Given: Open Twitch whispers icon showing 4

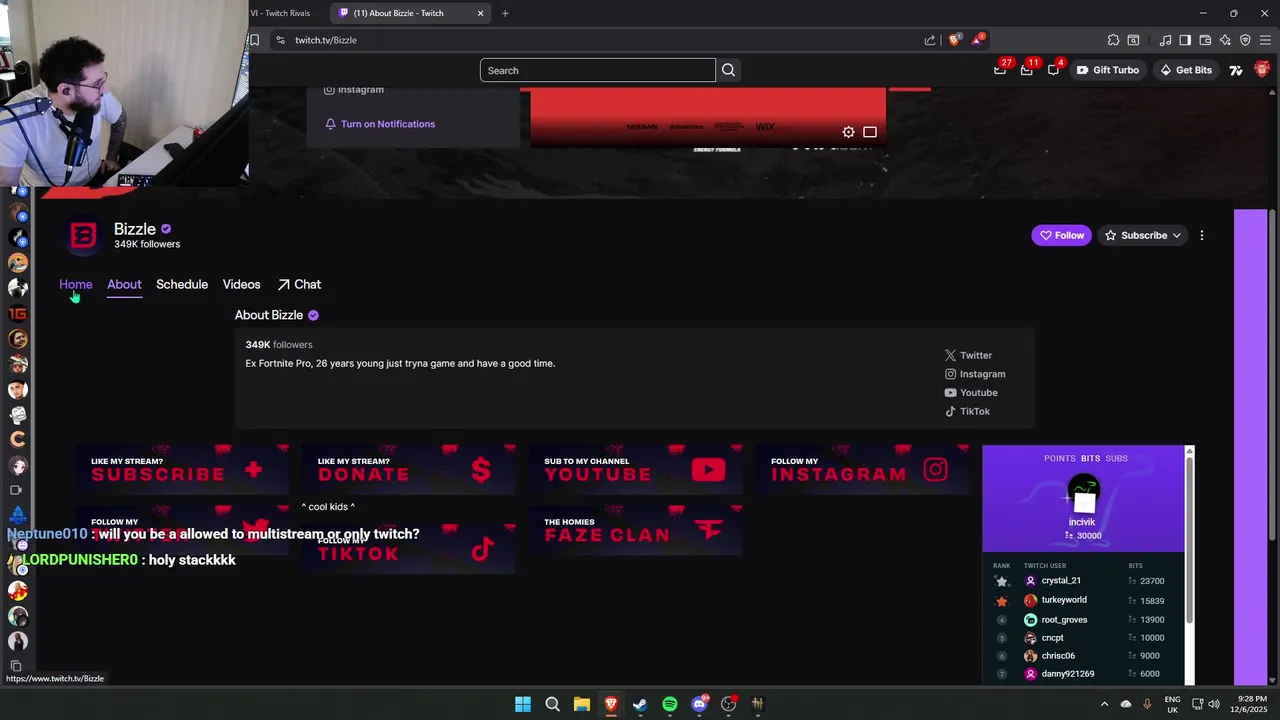Looking at the screenshot, I should [1053, 70].
